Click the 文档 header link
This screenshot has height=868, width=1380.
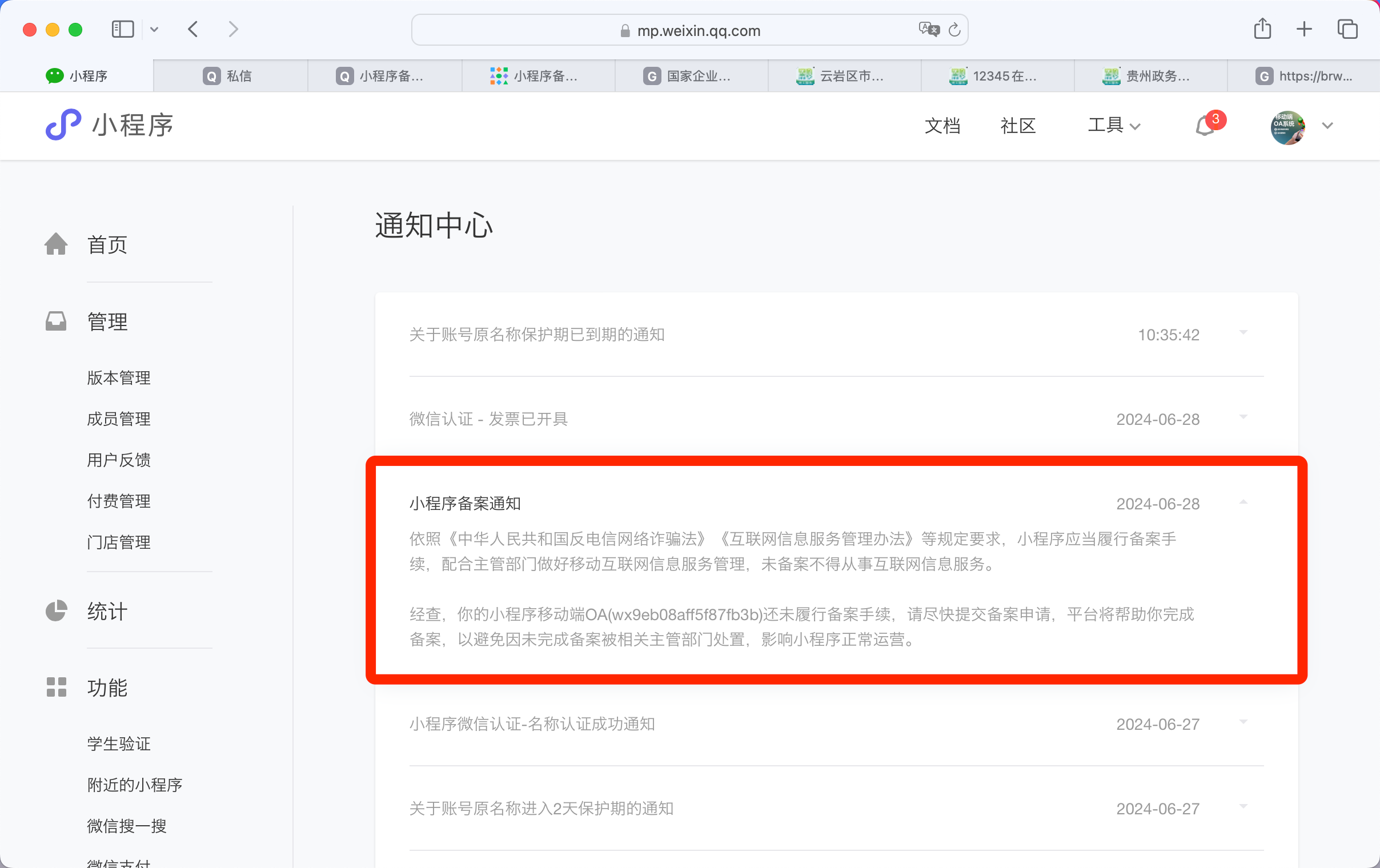(x=941, y=126)
